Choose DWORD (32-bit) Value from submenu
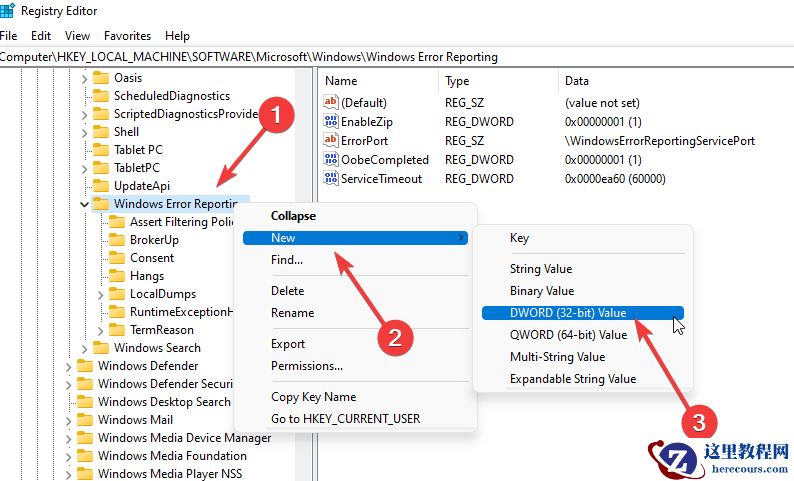Viewport: 794px width, 481px height. click(x=568, y=313)
